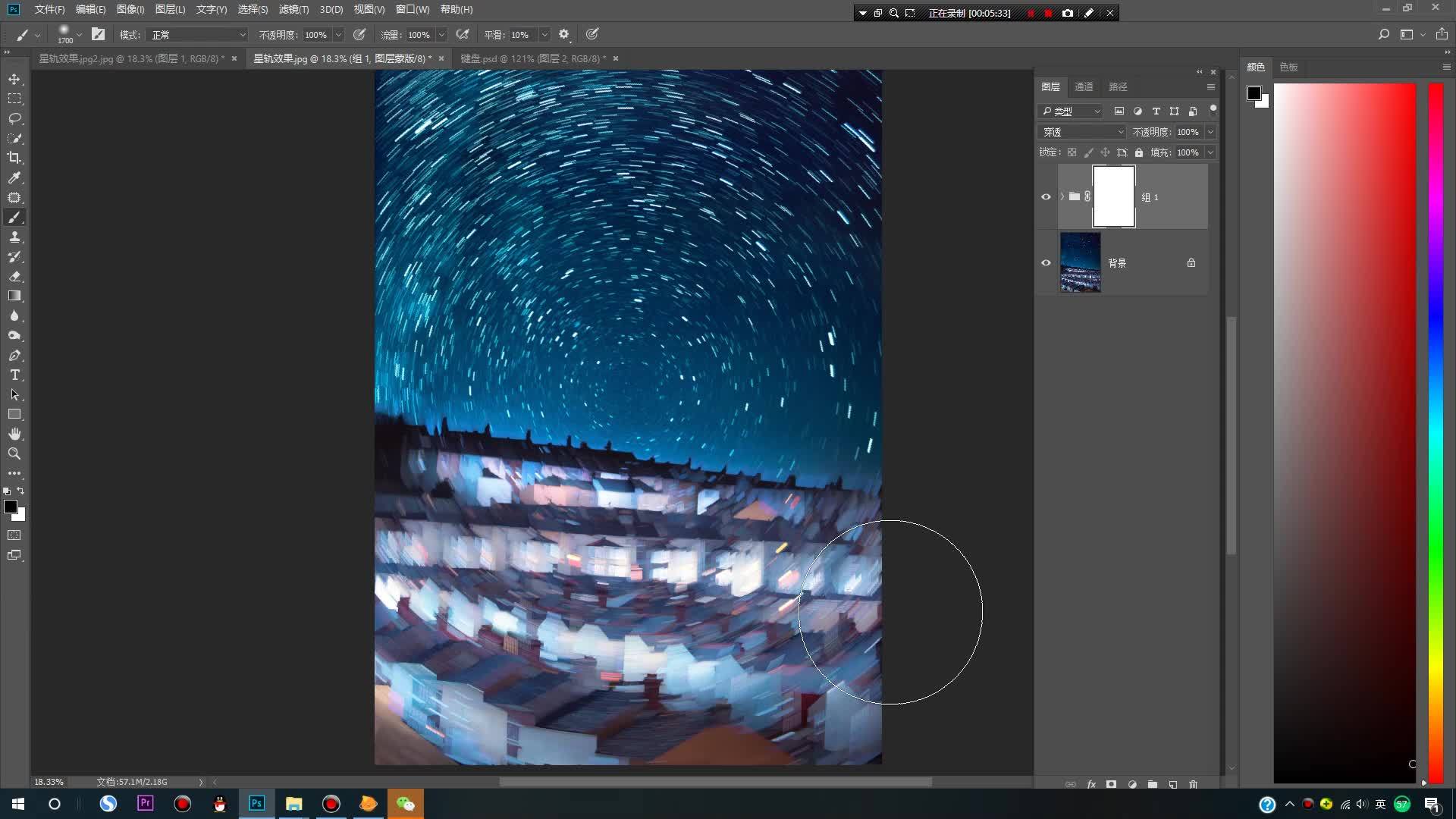Open the brush blend mode dropdown
Screen dimensions: 1456x819
point(198,35)
